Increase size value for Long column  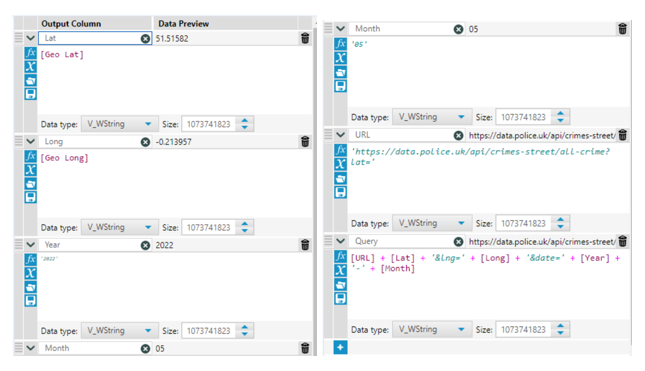245,224
